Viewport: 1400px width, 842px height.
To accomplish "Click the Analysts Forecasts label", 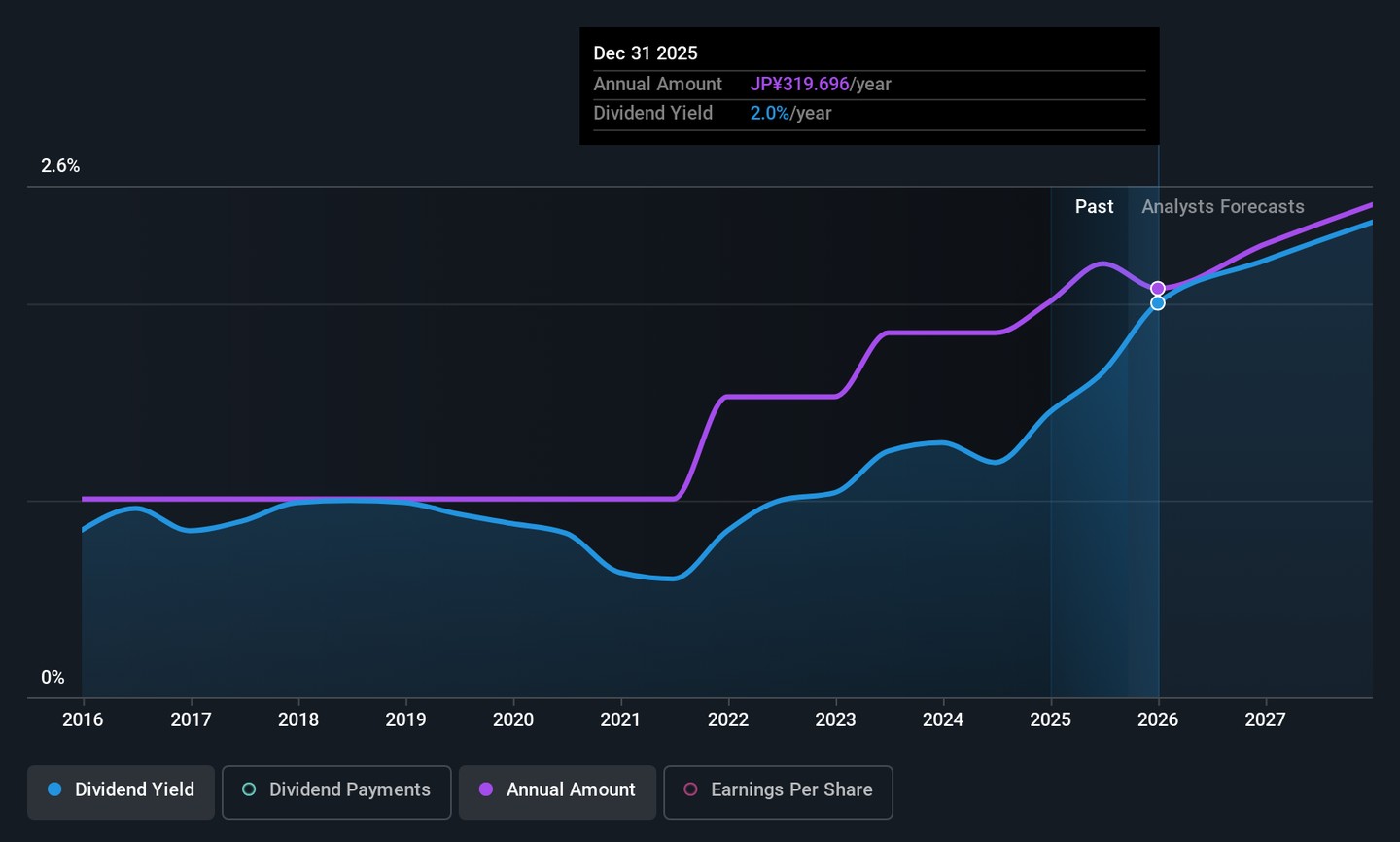I will (1222, 207).
